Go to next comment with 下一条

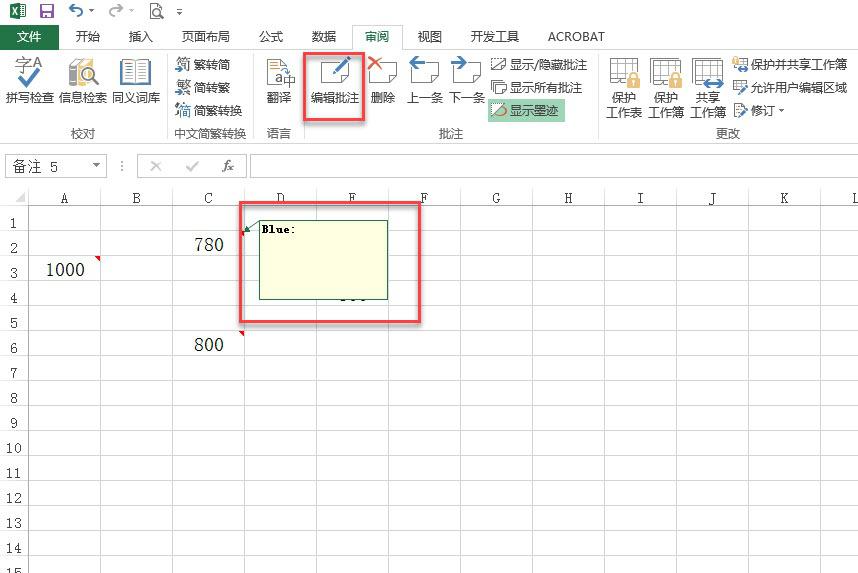[x=467, y=80]
